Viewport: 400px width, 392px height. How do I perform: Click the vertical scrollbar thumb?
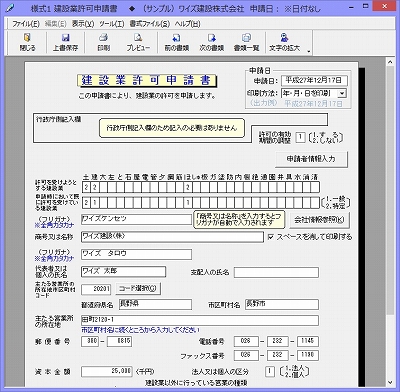(390, 190)
